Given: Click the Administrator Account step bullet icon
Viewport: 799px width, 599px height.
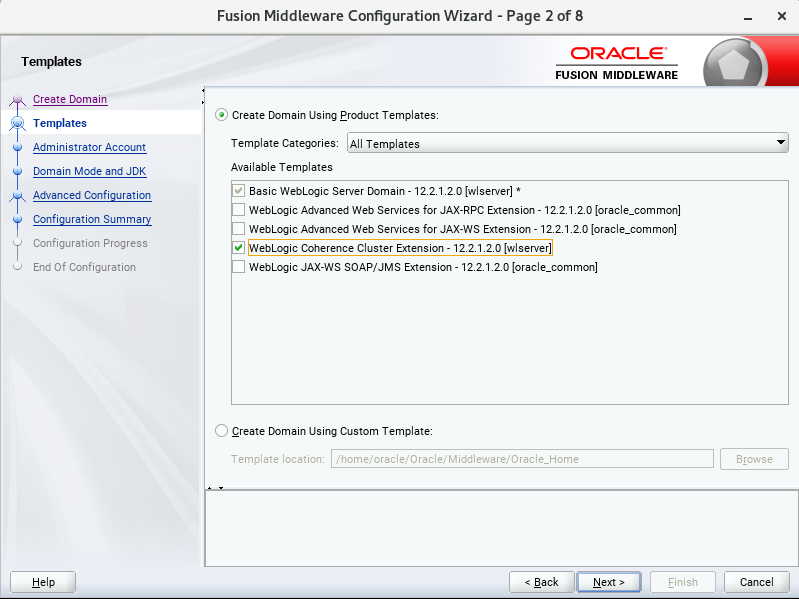Looking at the screenshot, I should pos(17,148).
